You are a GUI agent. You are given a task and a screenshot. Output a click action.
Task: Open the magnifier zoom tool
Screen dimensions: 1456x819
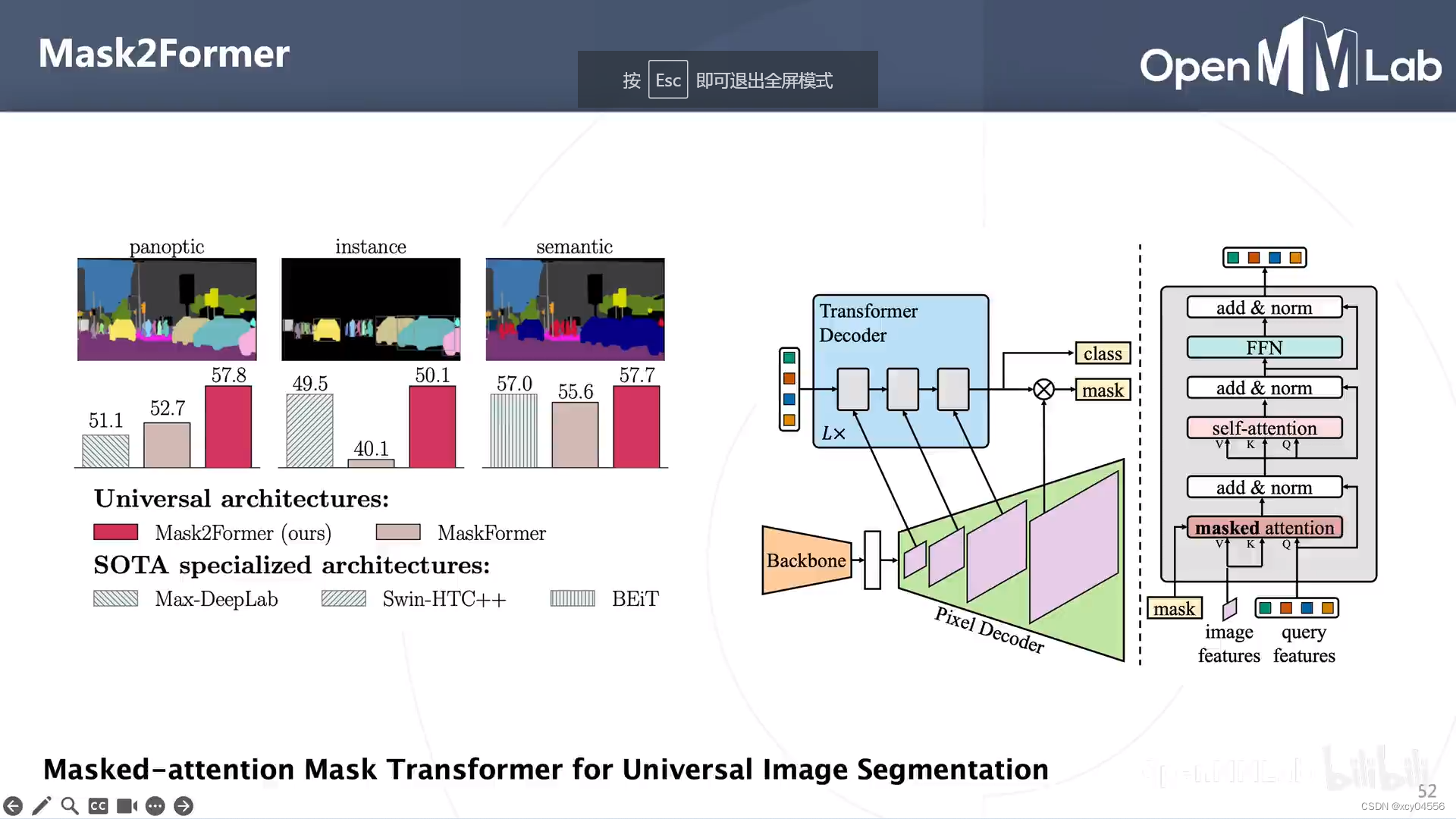click(x=70, y=805)
